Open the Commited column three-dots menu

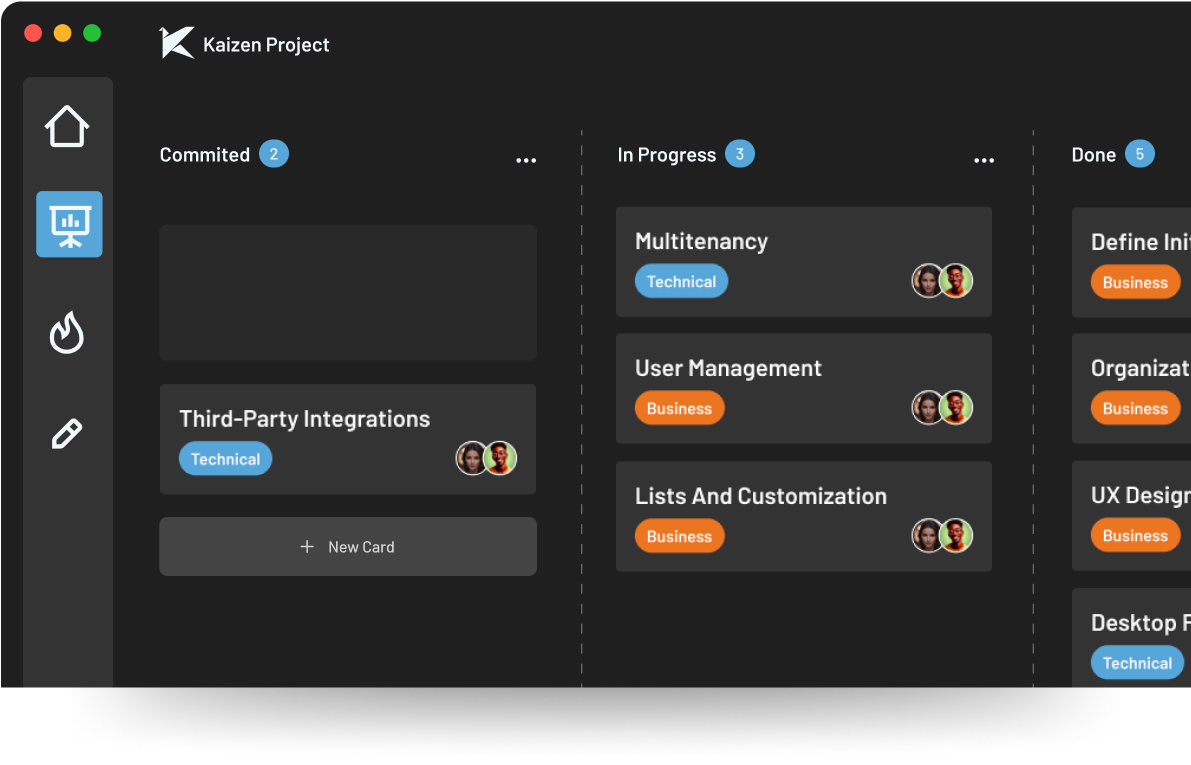coord(526,161)
